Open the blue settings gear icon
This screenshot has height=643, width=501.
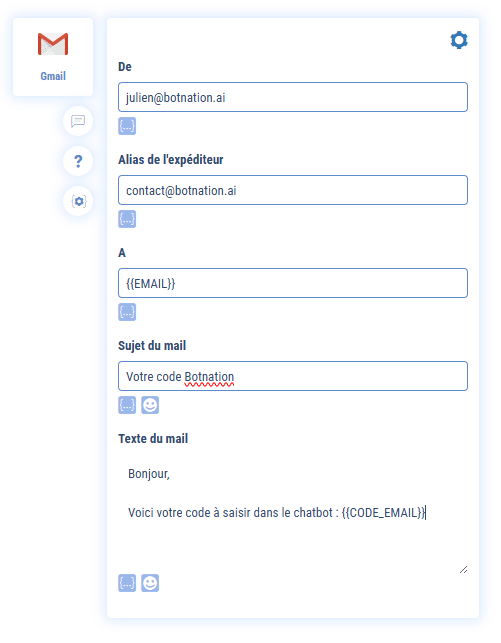pyautogui.click(x=459, y=40)
